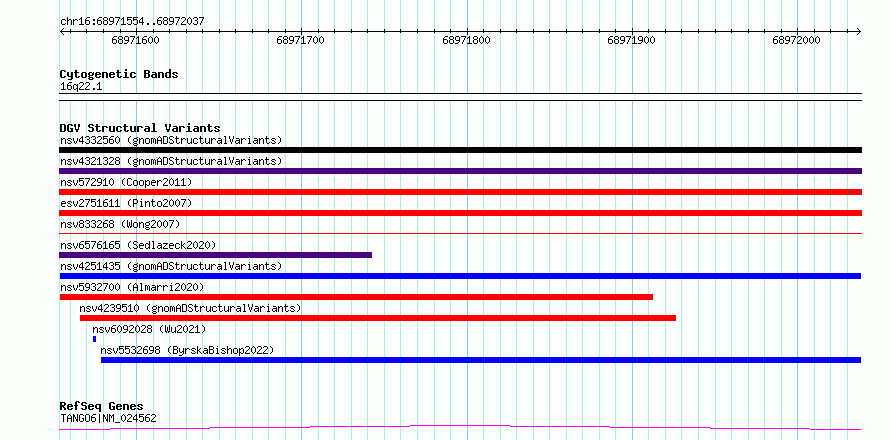
Task: Click the DGV Structural Variants track title
Action: [140, 128]
